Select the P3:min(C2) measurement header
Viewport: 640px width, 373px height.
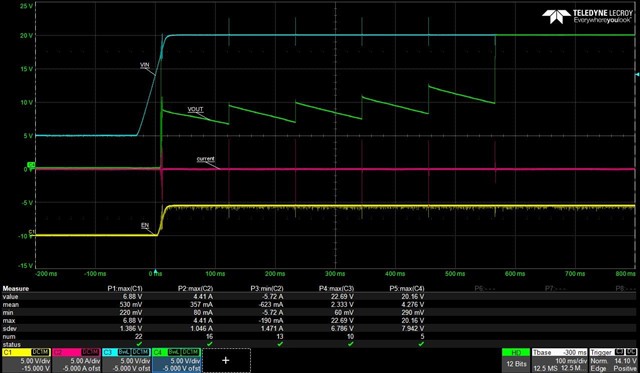point(267,289)
